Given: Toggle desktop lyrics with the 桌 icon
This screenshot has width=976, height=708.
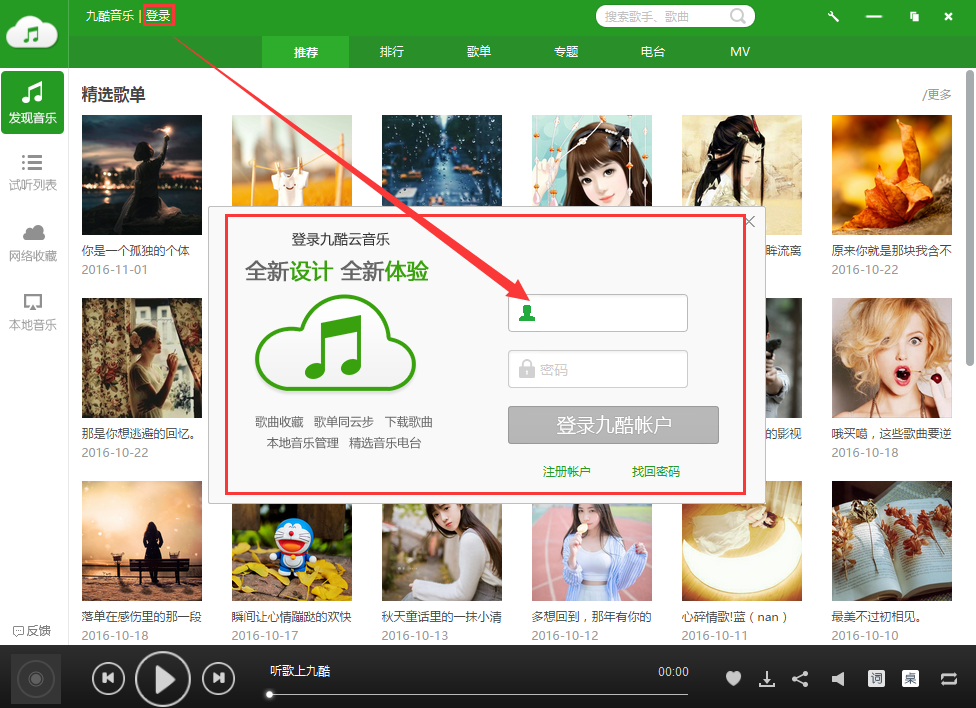Looking at the screenshot, I should [x=910, y=678].
